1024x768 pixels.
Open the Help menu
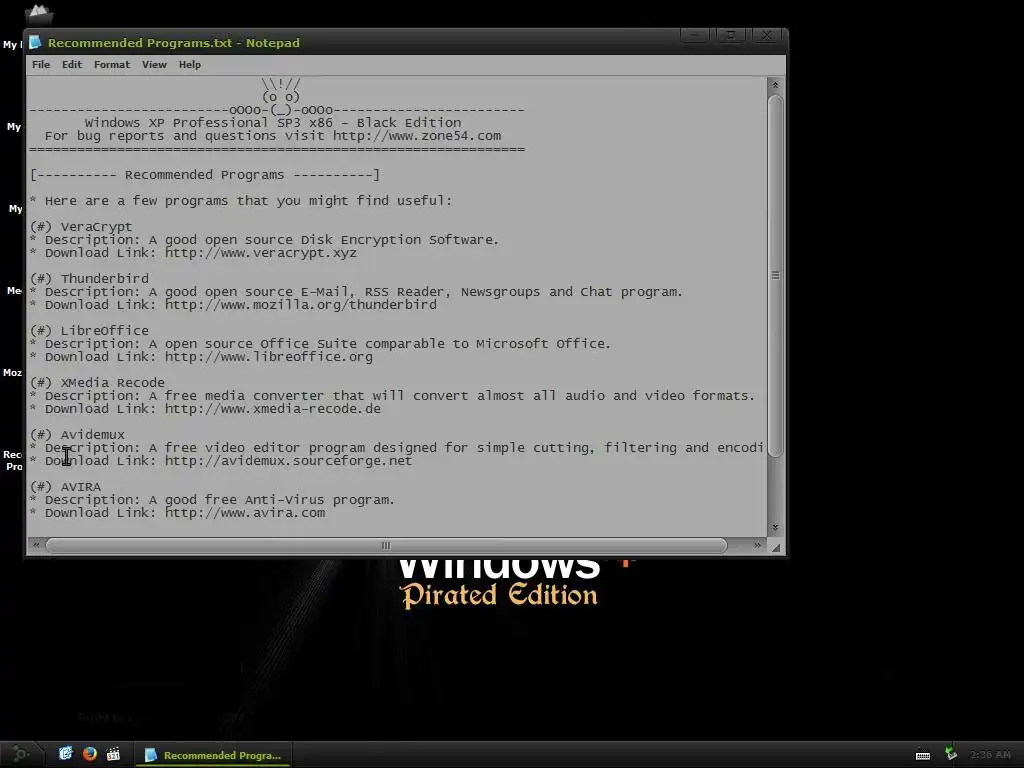point(189,65)
